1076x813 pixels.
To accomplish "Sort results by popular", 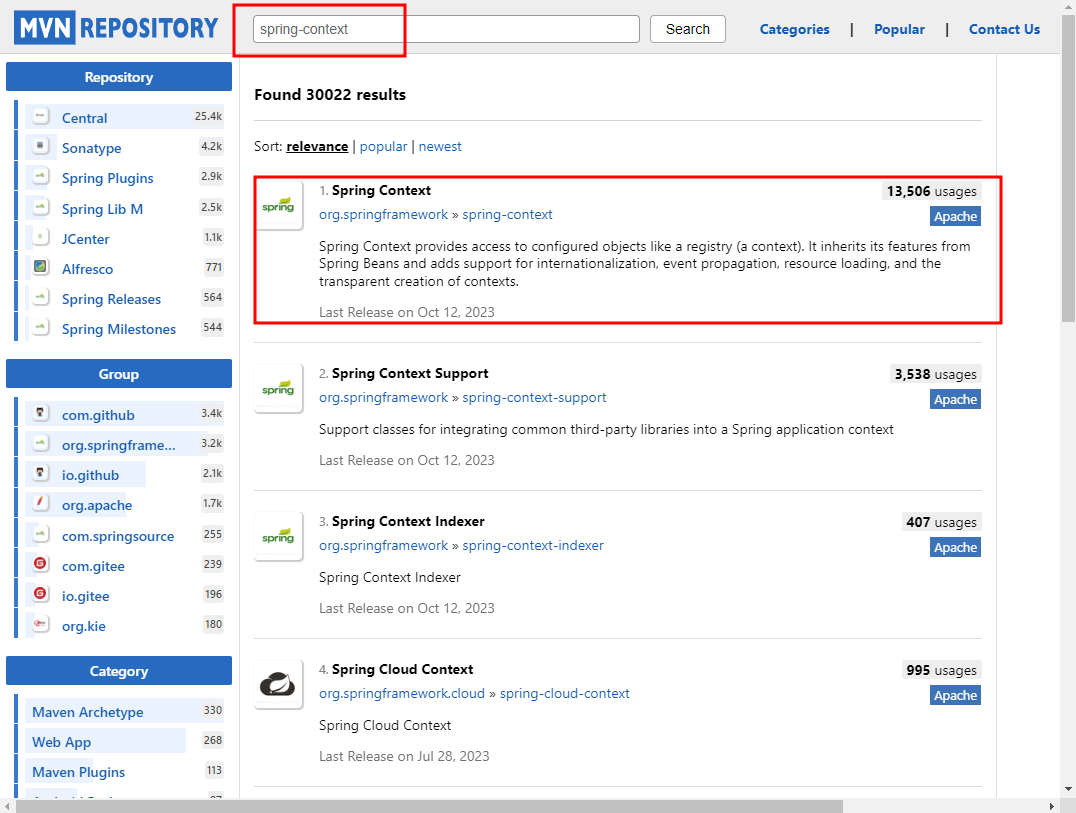I will 383,147.
